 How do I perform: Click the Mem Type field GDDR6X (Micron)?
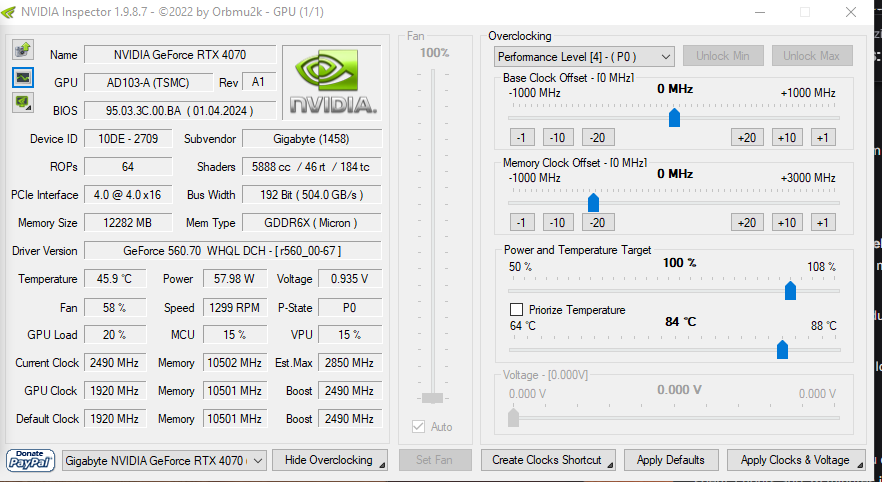(312, 223)
